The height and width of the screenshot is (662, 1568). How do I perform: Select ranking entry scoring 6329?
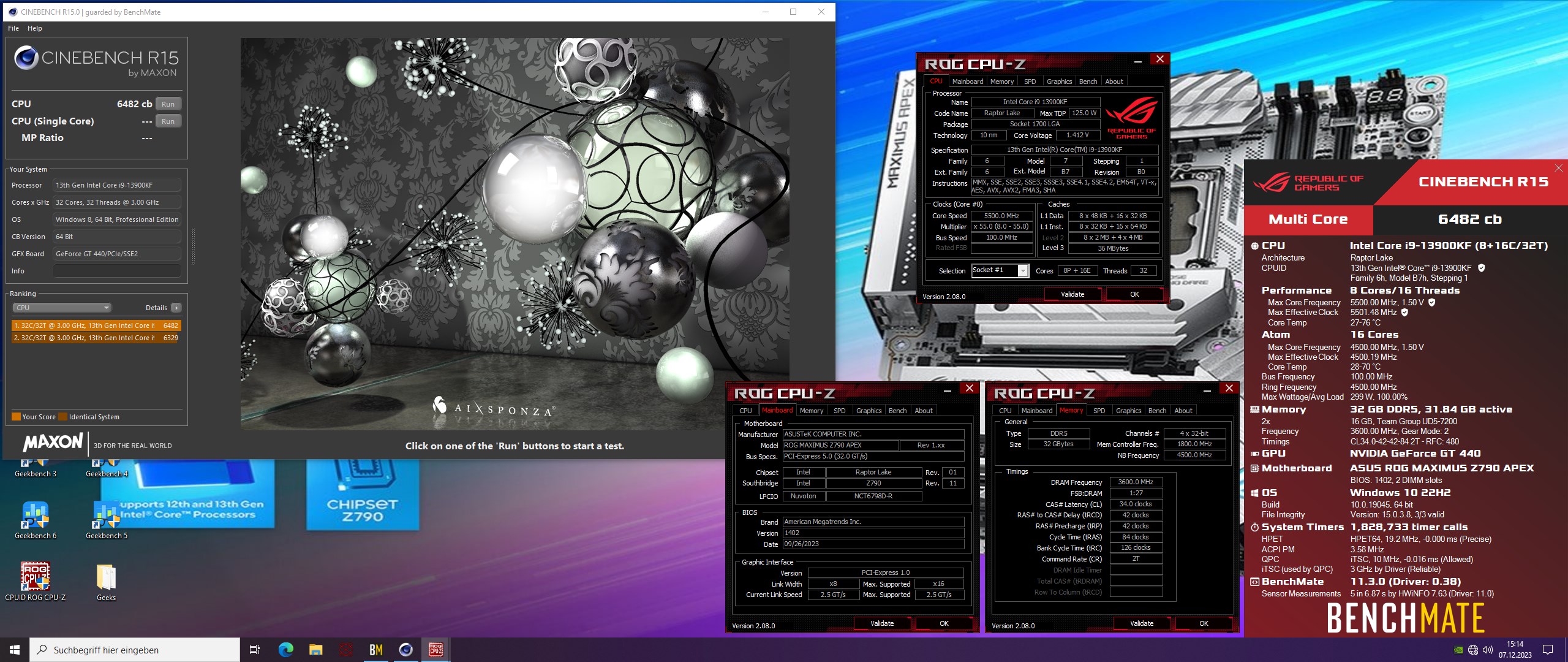(96, 338)
